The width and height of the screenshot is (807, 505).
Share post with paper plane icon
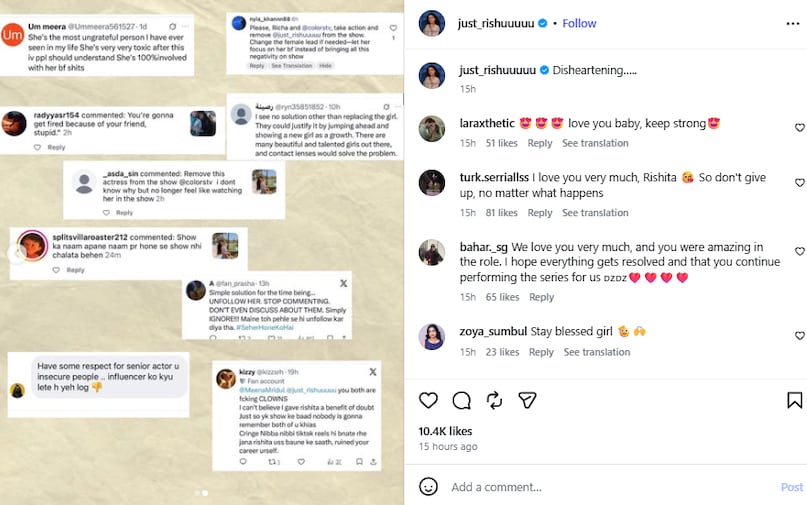click(x=527, y=400)
